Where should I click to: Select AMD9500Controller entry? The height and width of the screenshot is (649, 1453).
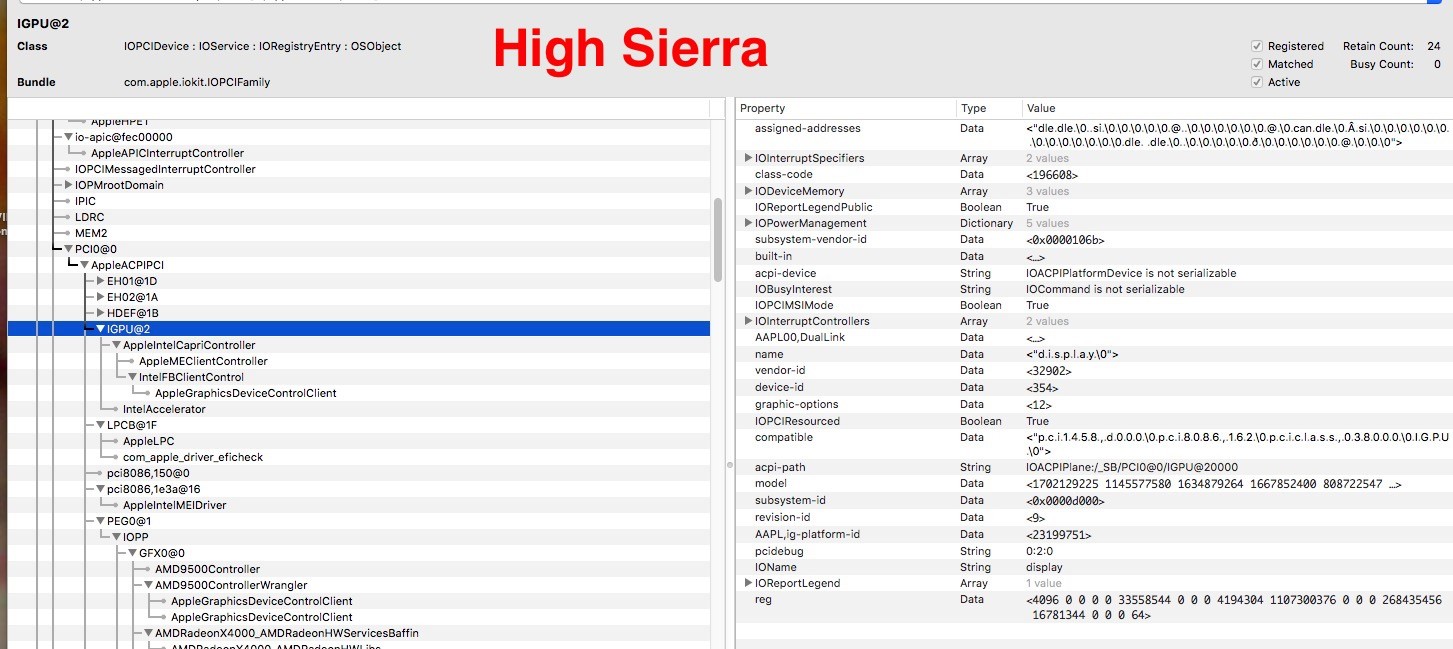(x=207, y=569)
